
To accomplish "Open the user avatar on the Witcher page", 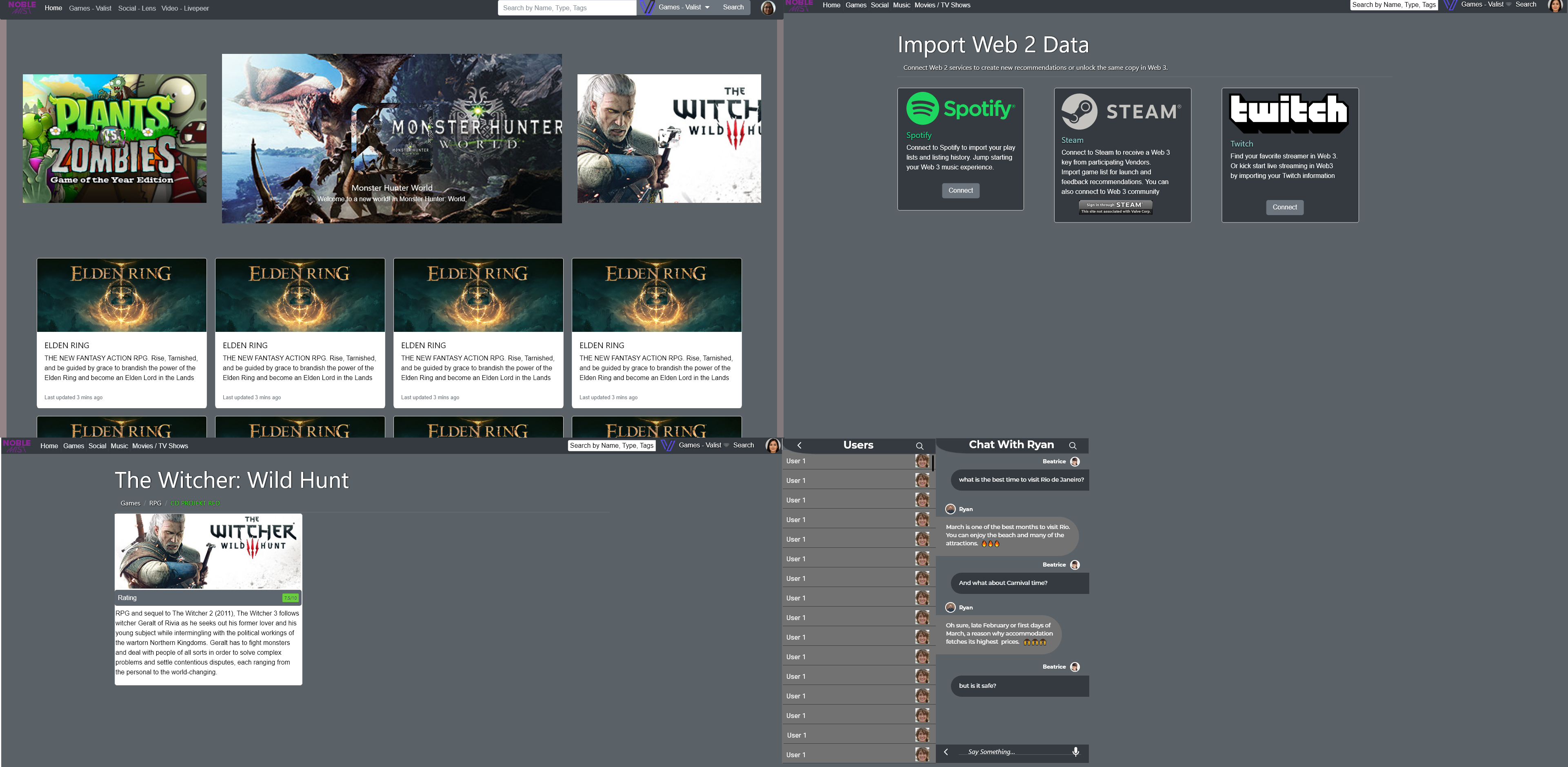I will [x=773, y=446].
